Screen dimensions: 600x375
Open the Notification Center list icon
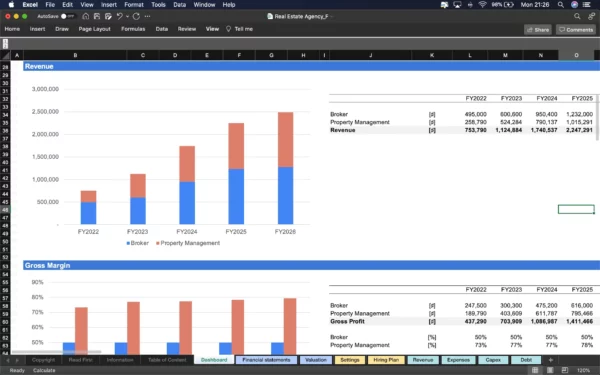click(x=587, y=5)
